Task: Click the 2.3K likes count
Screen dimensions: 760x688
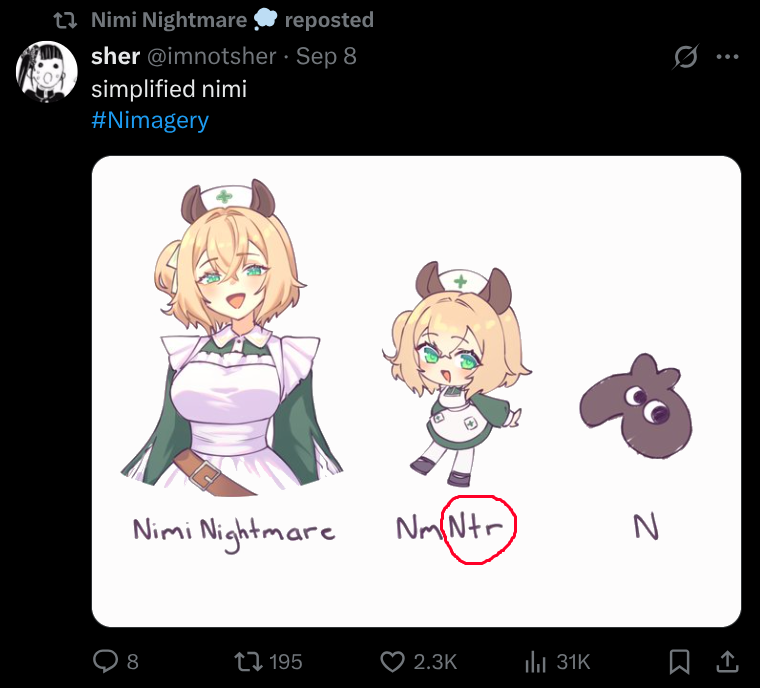Action: pos(435,661)
